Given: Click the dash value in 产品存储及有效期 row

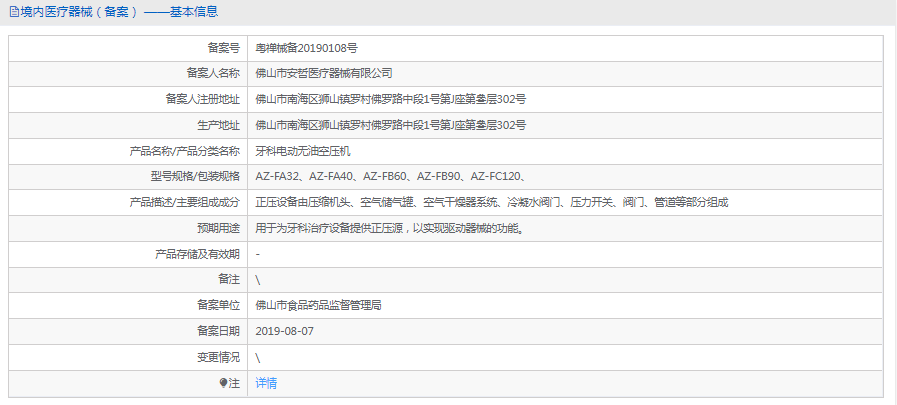Looking at the screenshot, I should 258,254.
